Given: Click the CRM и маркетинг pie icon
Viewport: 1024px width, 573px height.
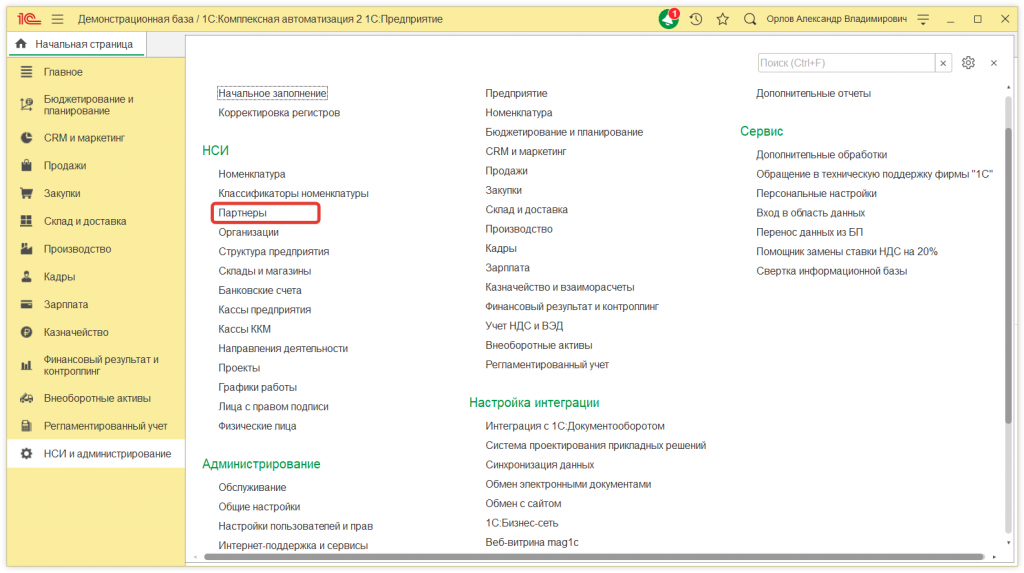Looking at the screenshot, I should [x=27, y=138].
